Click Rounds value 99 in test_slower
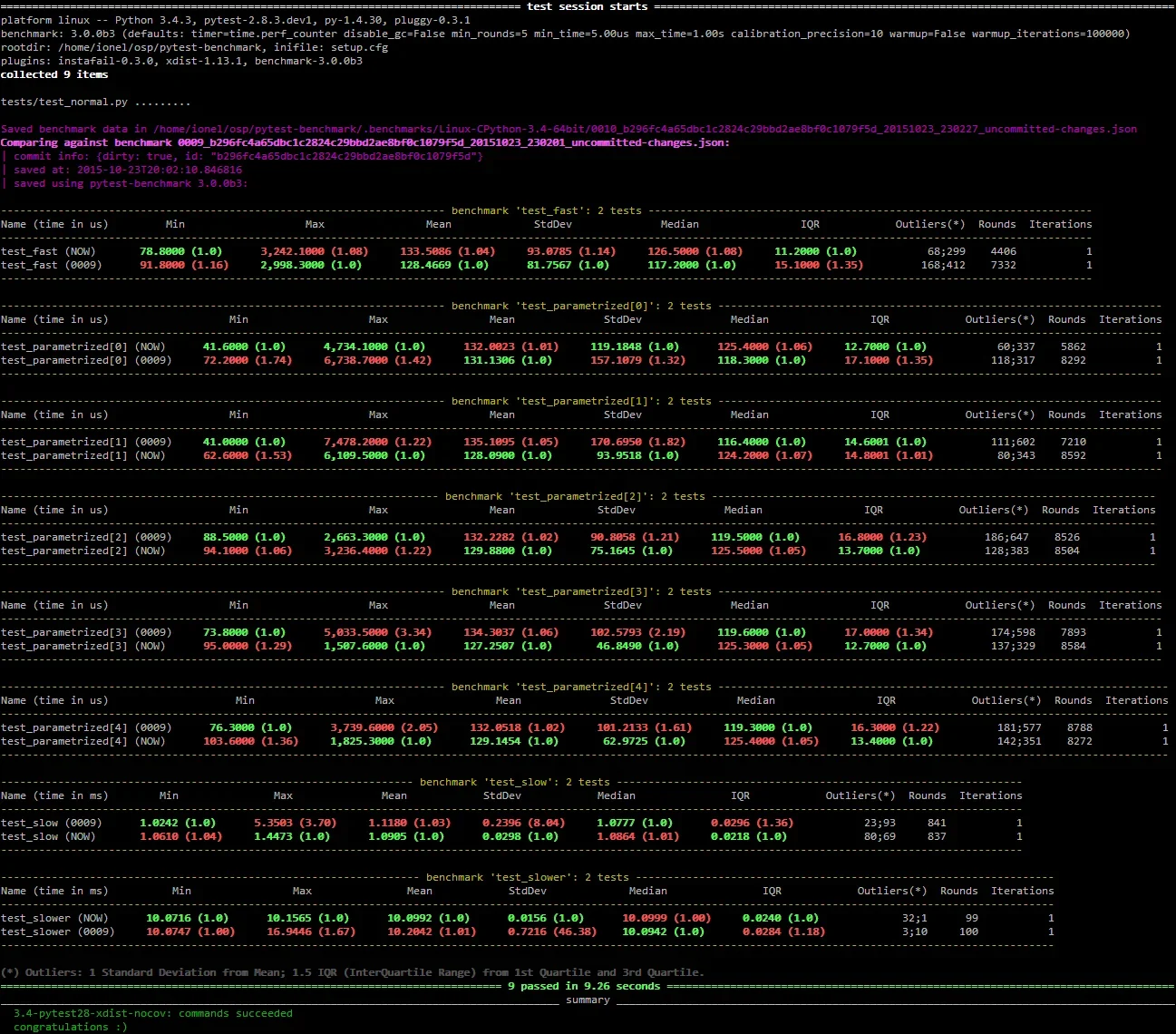 click(x=972, y=918)
